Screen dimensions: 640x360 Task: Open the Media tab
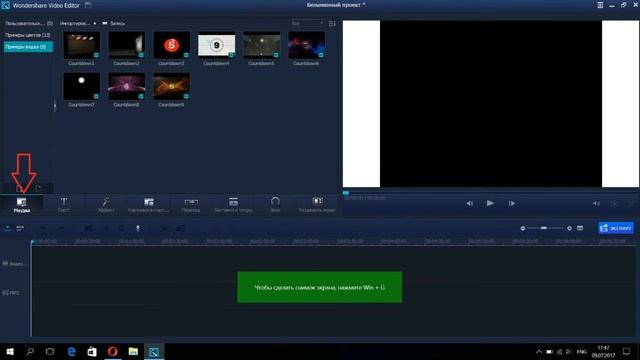point(22,205)
